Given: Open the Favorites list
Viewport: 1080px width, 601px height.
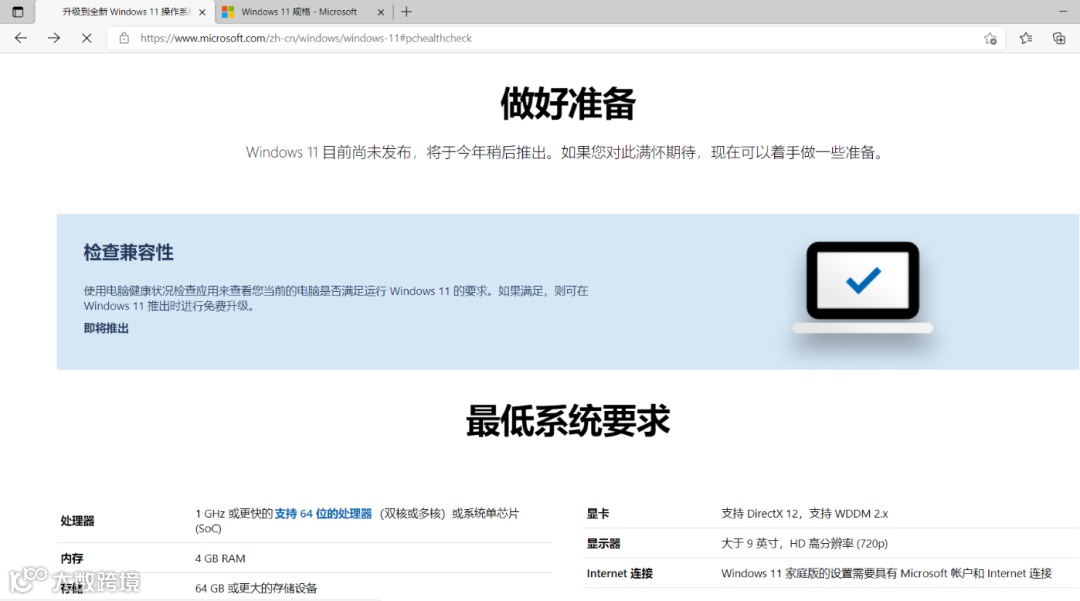Looking at the screenshot, I should pos(1026,38).
